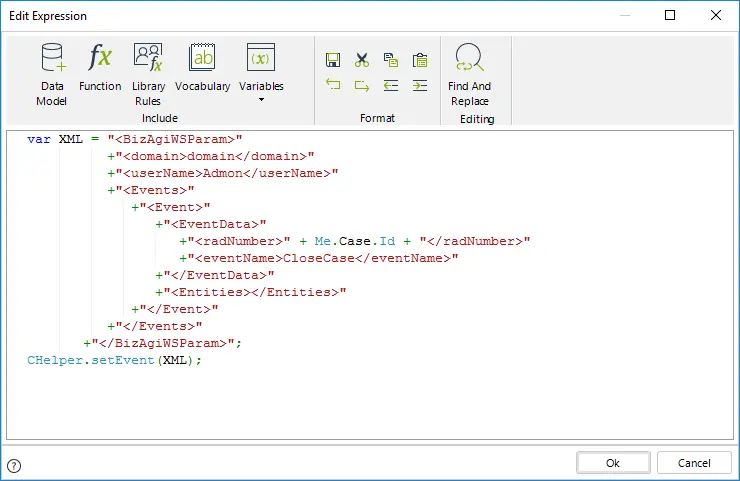
Task: Click empty area of code editor below script
Action: [x=370, y=404]
